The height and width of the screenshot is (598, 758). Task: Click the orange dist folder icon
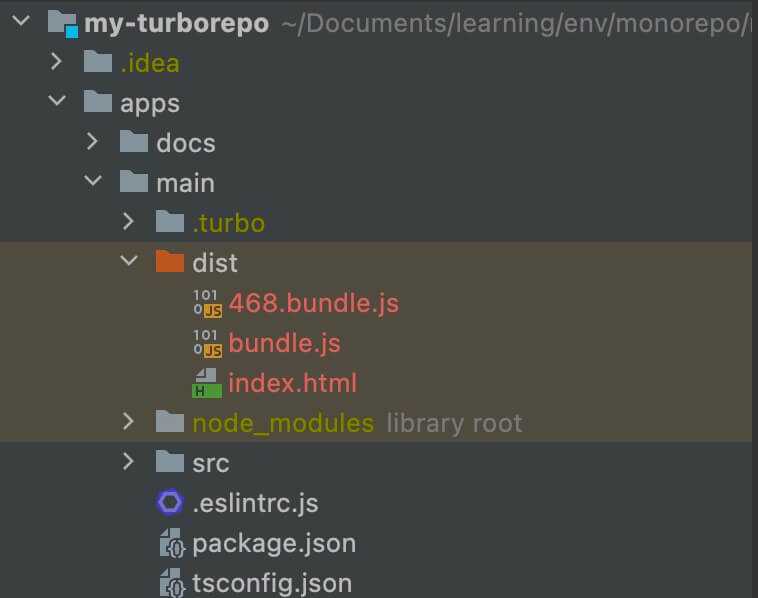170,262
